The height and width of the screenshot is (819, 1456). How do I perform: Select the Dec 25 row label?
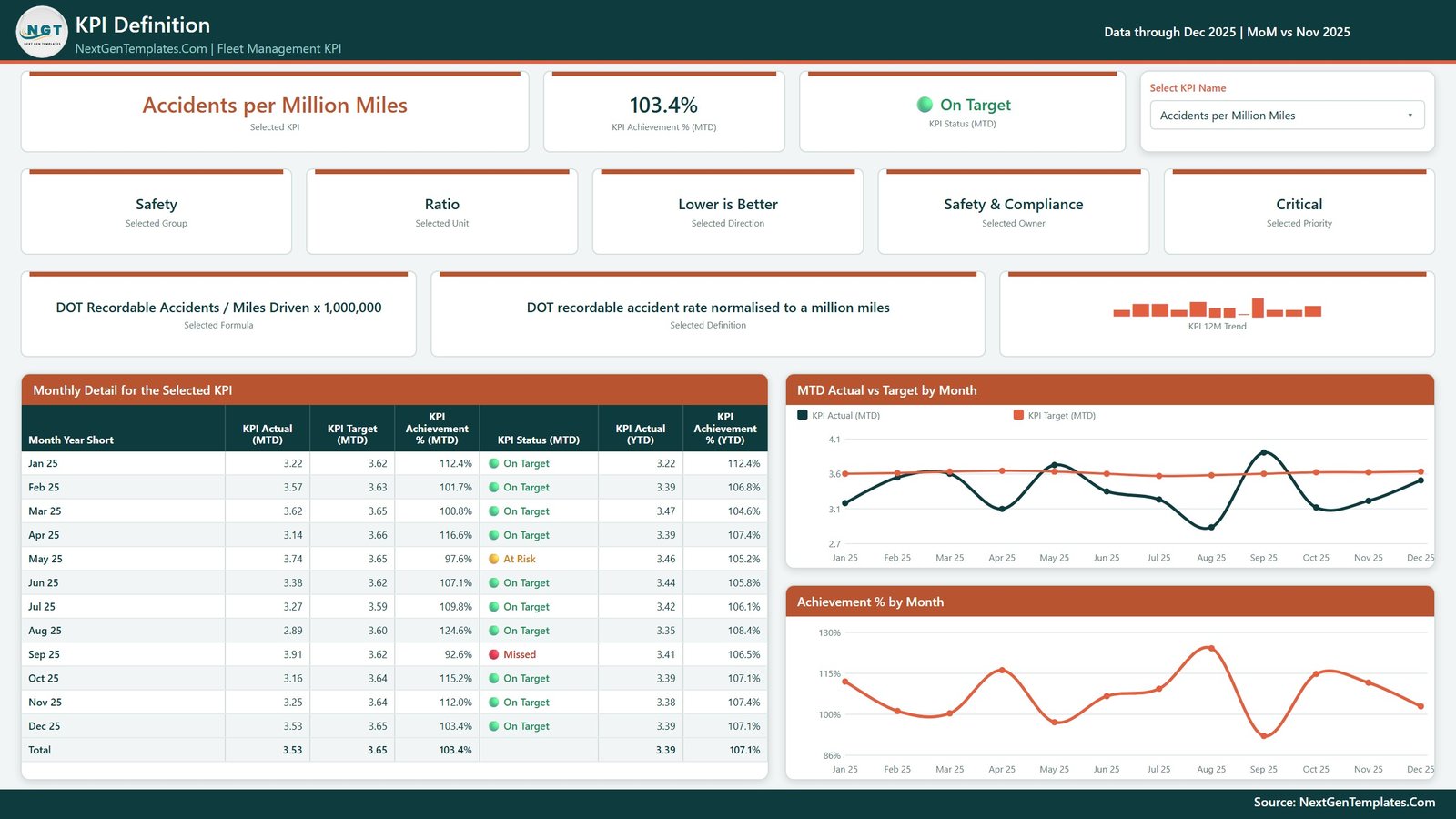44,726
